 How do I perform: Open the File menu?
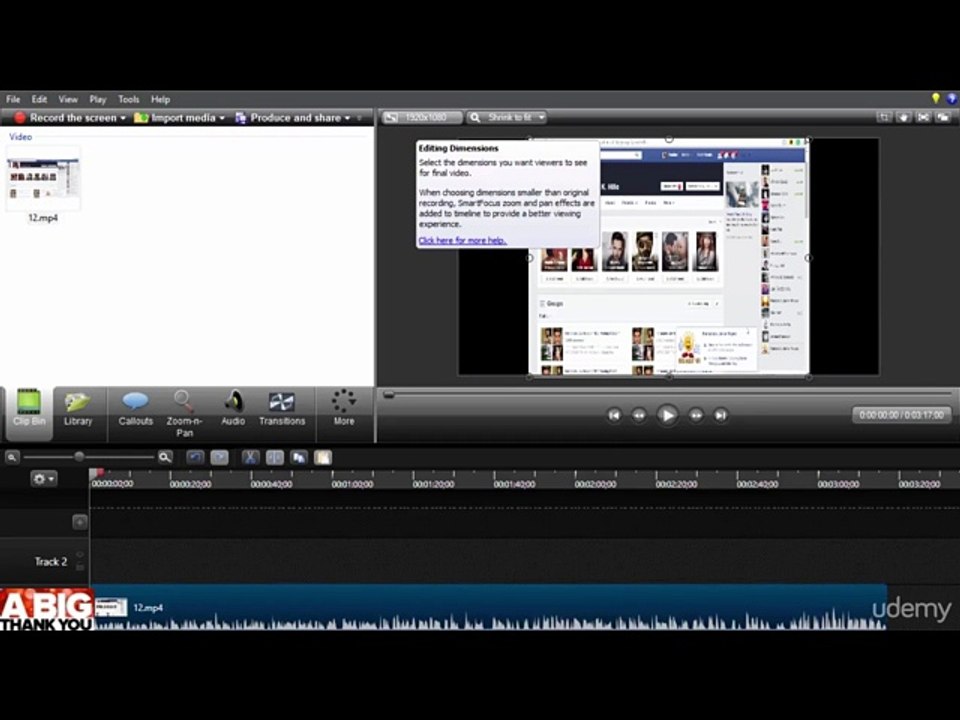pos(13,99)
